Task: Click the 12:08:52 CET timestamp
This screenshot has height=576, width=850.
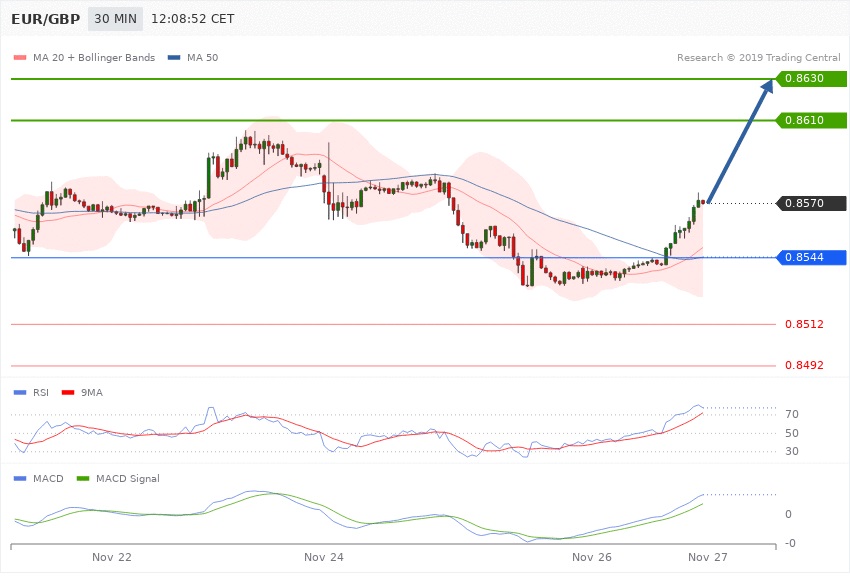Action: (192, 19)
